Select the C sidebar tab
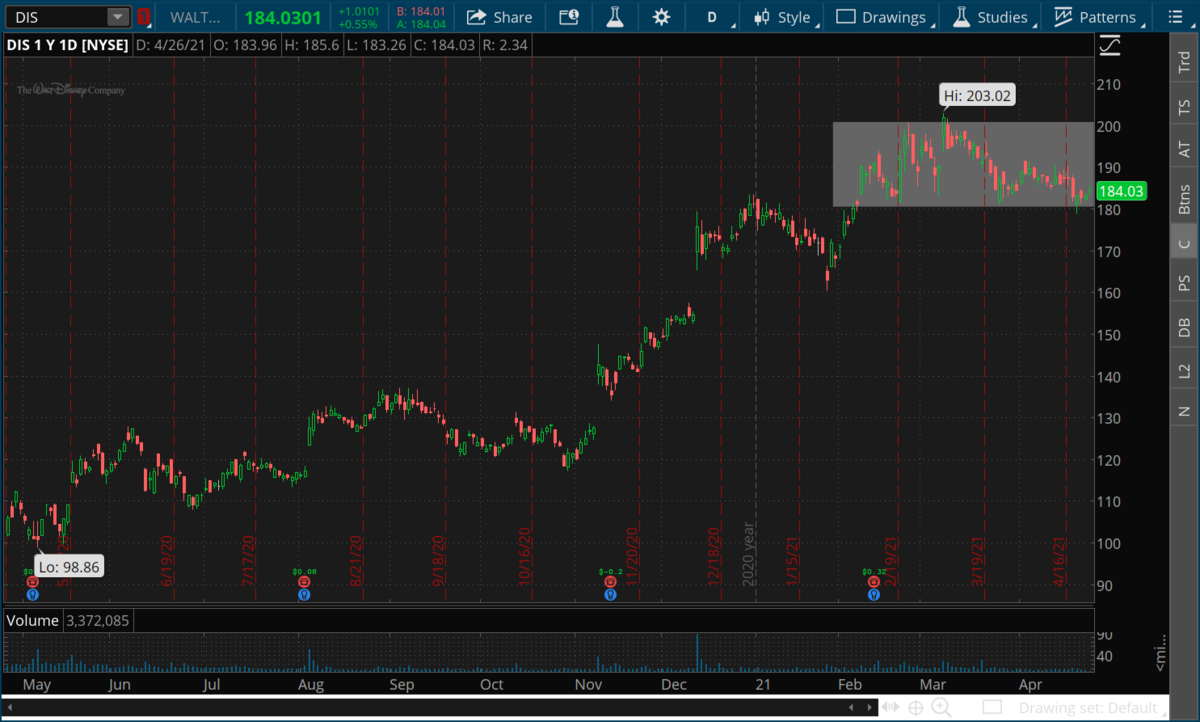Image resolution: width=1200 pixels, height=722 pixels. [x=1184, y=243]
